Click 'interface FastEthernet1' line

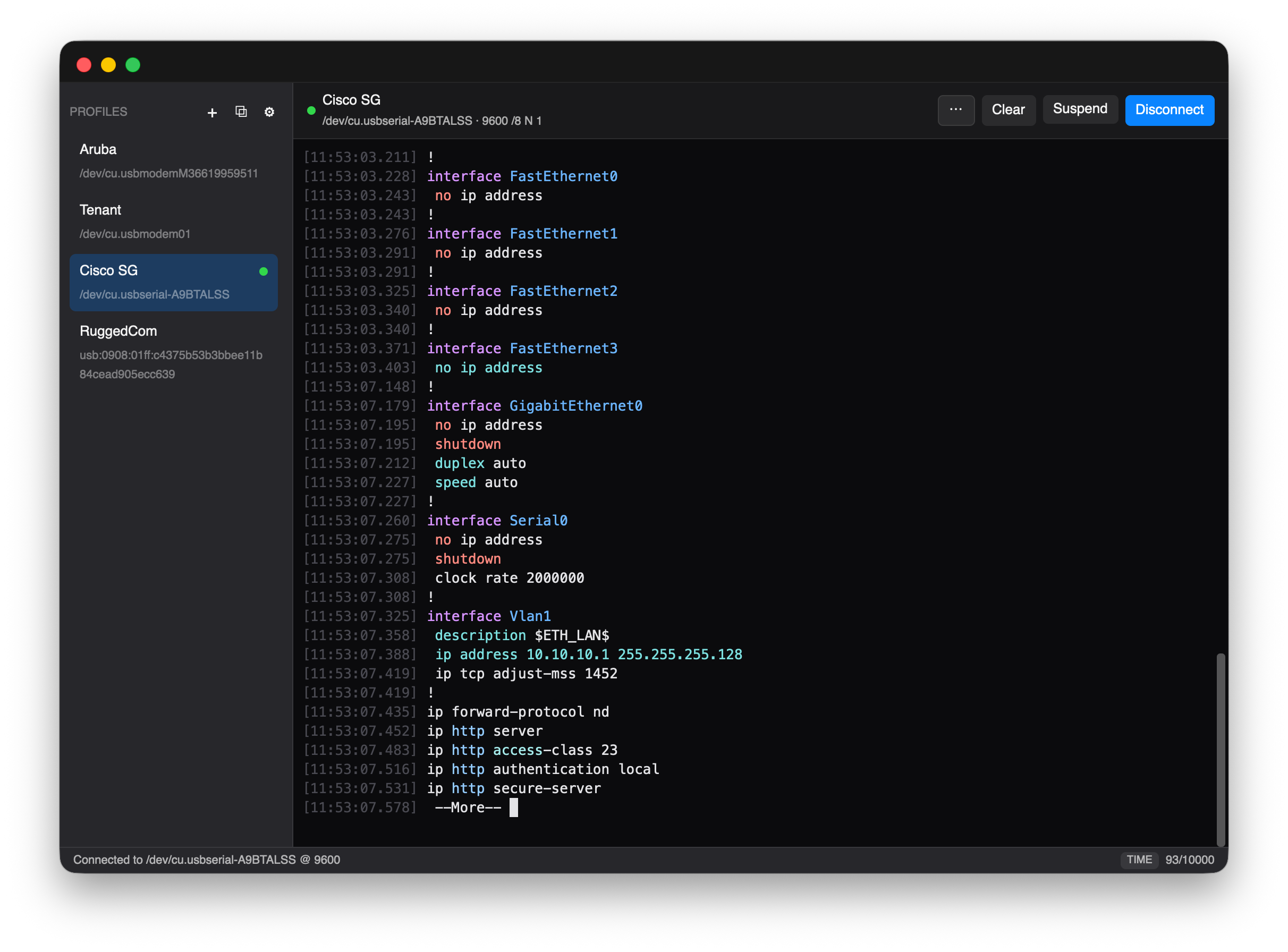(522, 233)
